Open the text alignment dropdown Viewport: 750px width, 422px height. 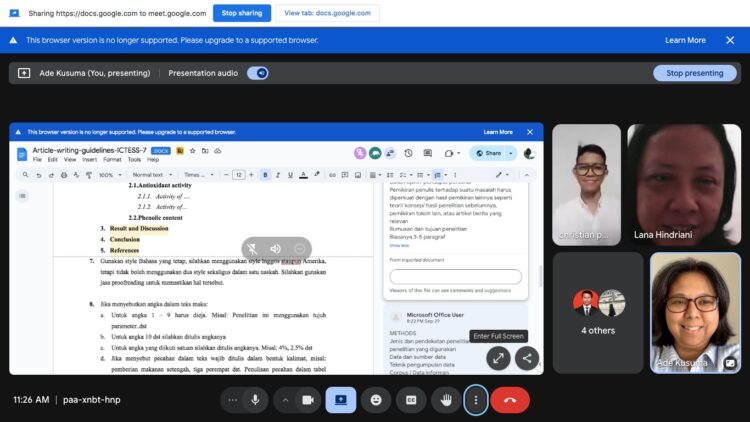coord(375,175)
